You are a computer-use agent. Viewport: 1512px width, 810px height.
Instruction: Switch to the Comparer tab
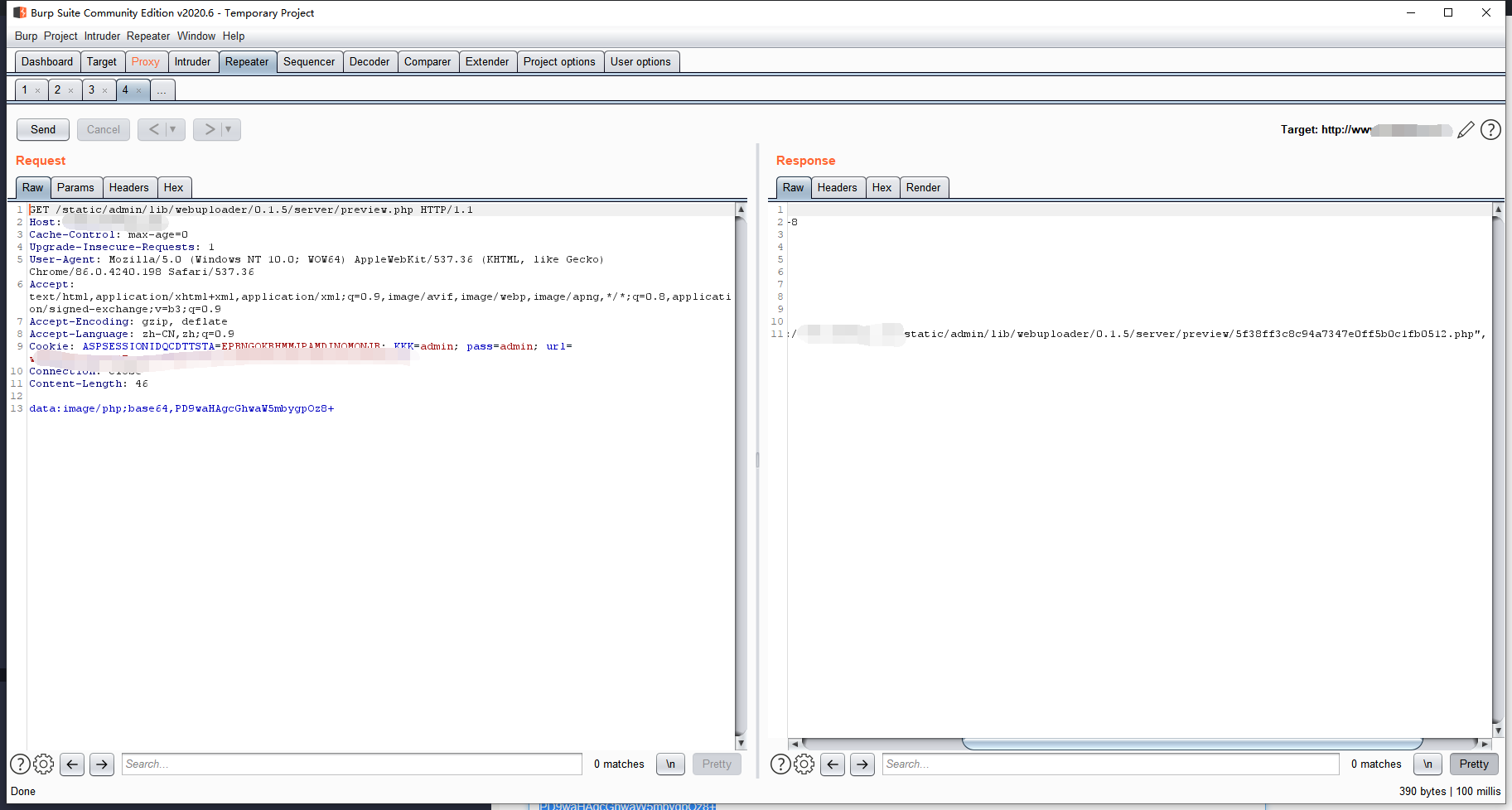[428, 62]
